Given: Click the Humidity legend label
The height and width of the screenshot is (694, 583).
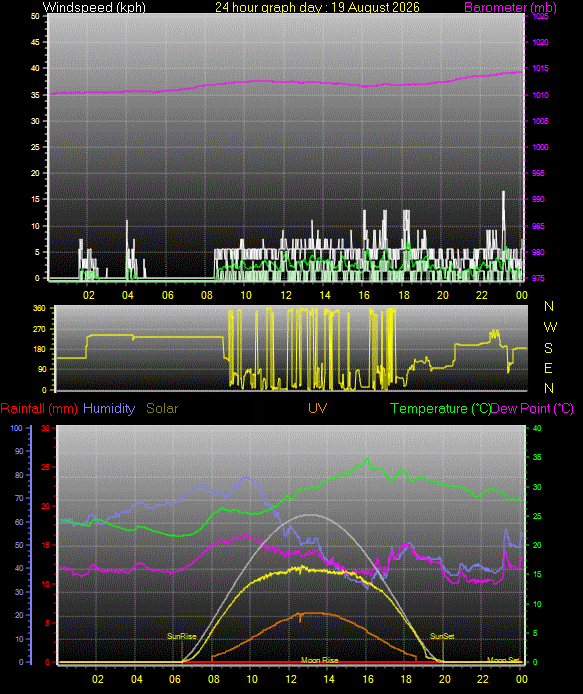Looking at the screenshot, I should tap(109, 408).
